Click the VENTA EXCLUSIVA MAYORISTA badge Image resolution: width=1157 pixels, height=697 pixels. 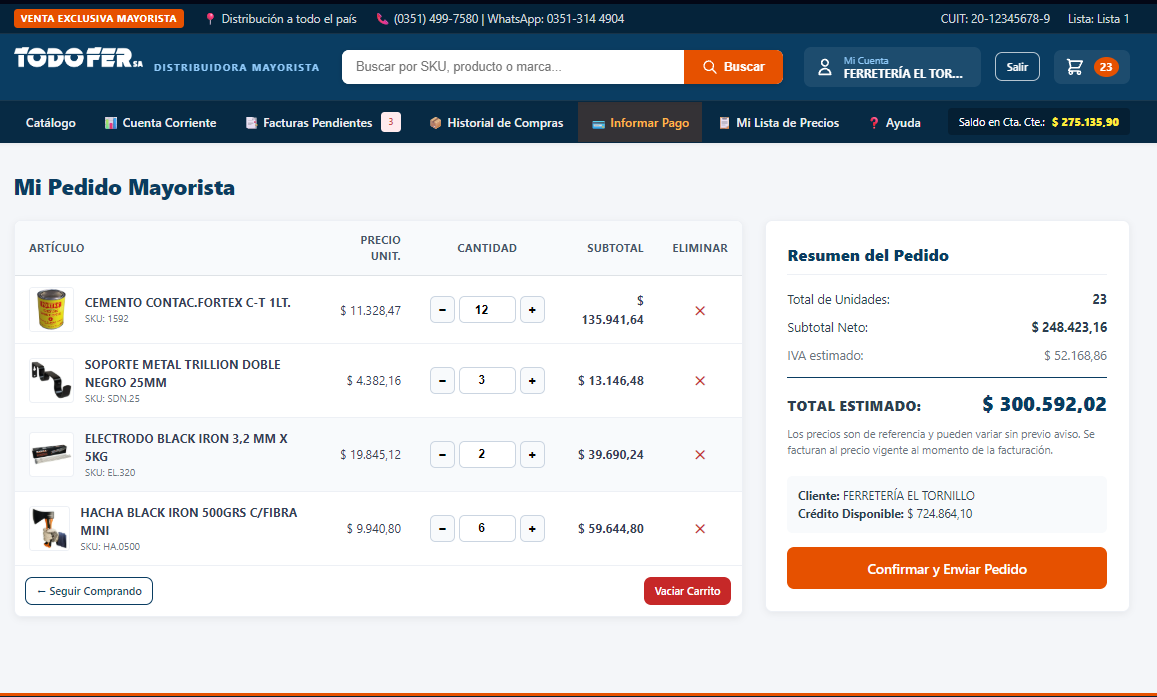(99, 18)
